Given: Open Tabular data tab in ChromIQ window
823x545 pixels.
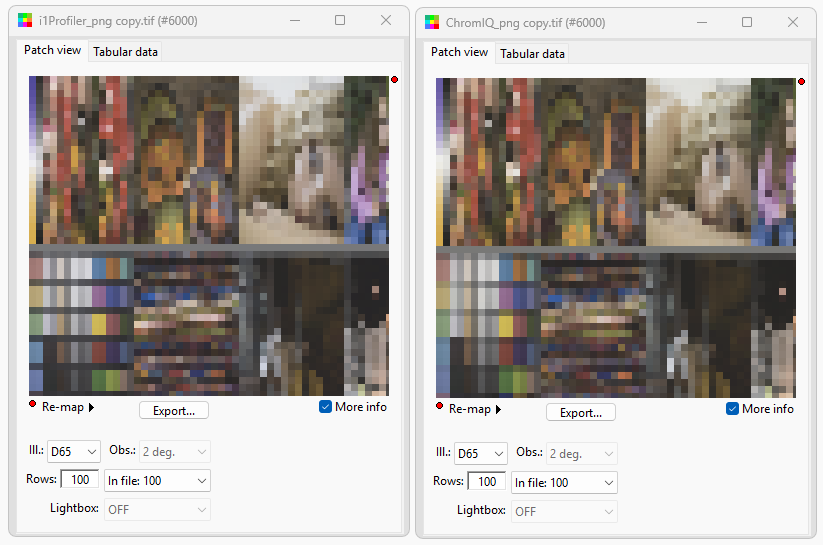Looking at the screenshot, I should click(532, 54).
